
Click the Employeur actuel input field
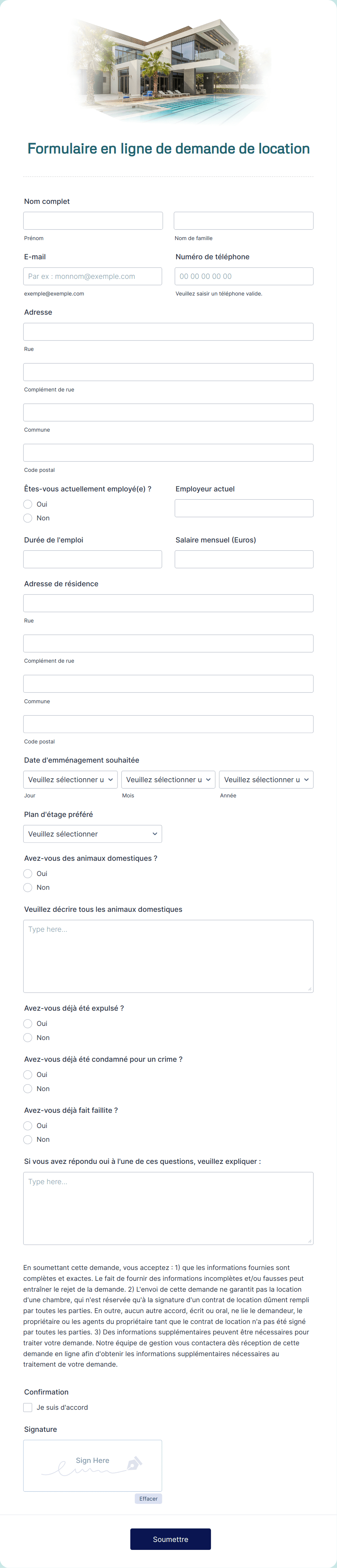(x=243, y=508)
